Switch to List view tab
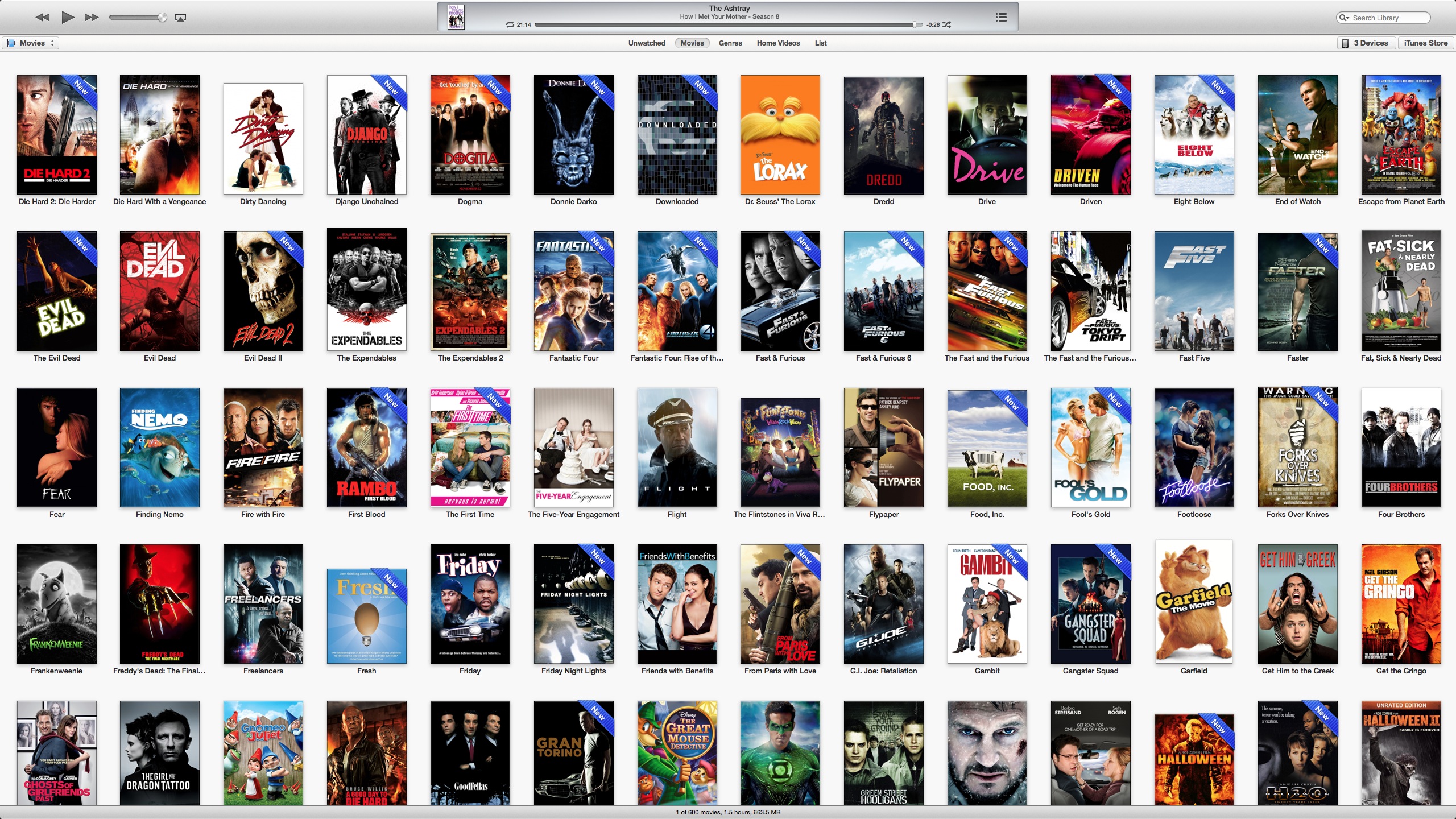Screen dimensions: 1456x819 821,43
